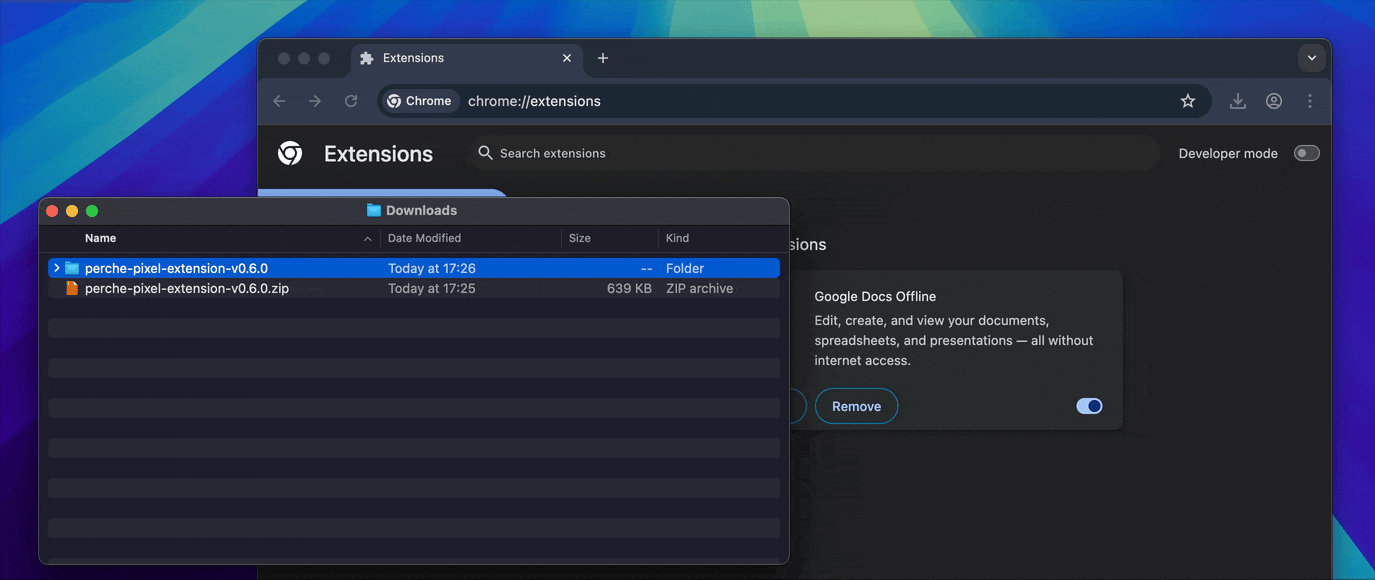
Task: Switch to the Extensions tab
Action: pyautogui.click(x=450, y=58)
